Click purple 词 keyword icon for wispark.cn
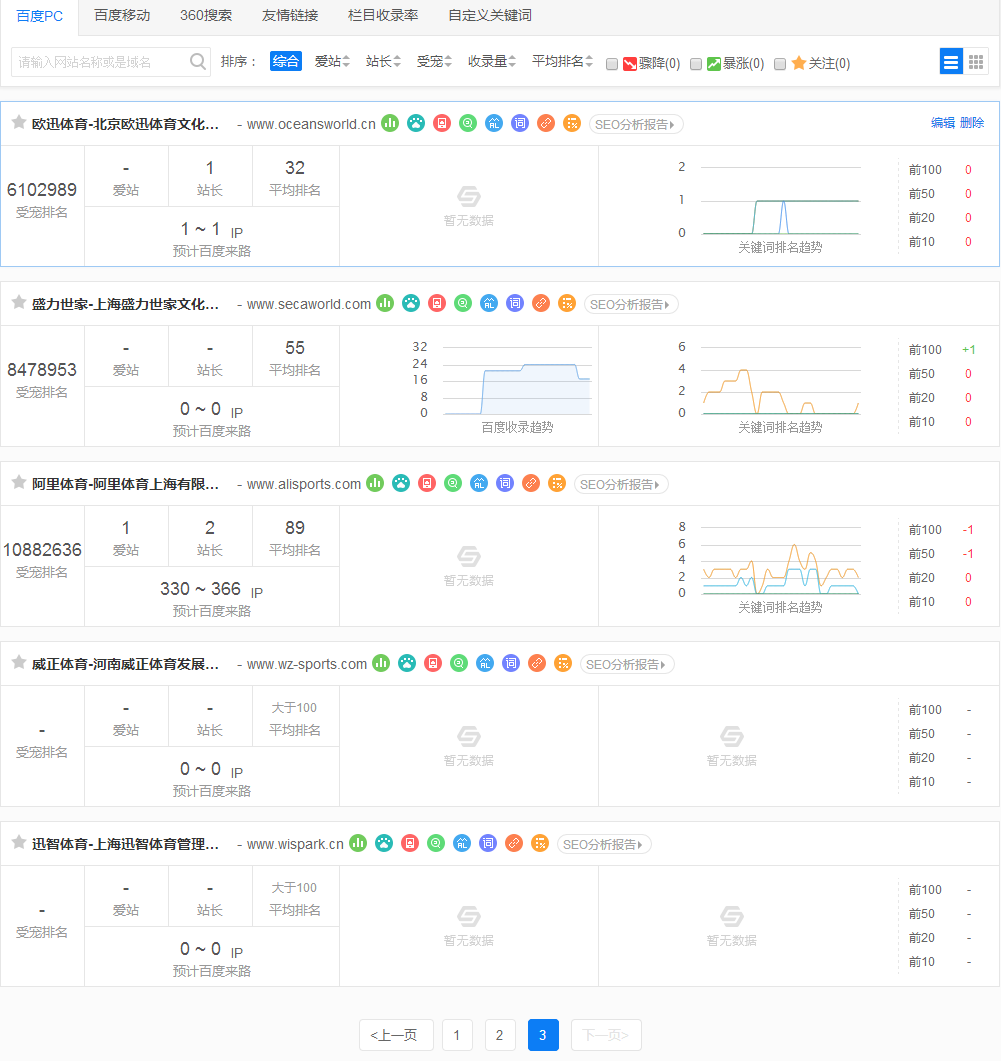Image resolution: width=1001 pixels, height=1061 pixels. [488, 843]
